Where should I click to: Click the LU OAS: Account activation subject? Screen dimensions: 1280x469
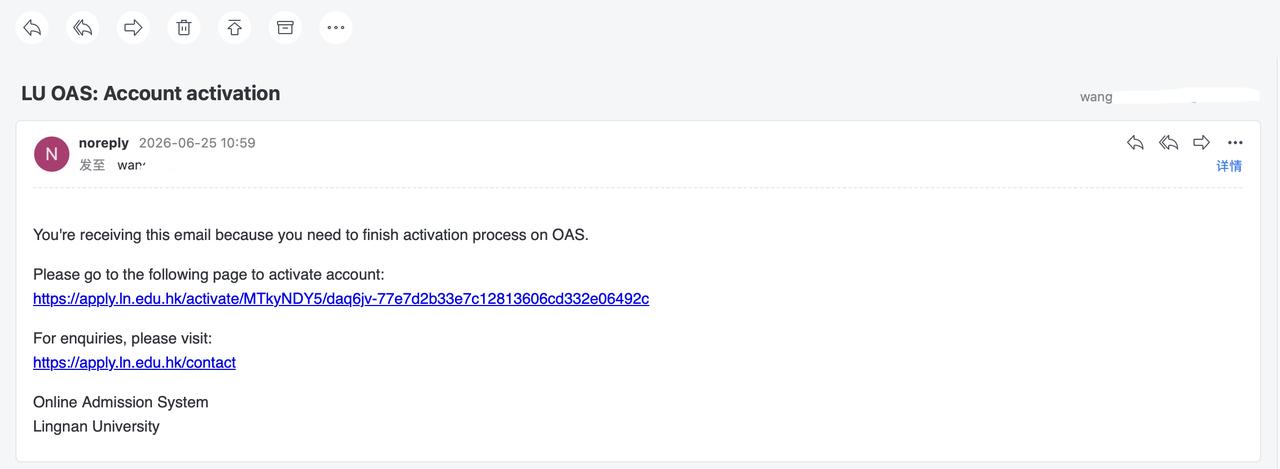pos(151,93)
